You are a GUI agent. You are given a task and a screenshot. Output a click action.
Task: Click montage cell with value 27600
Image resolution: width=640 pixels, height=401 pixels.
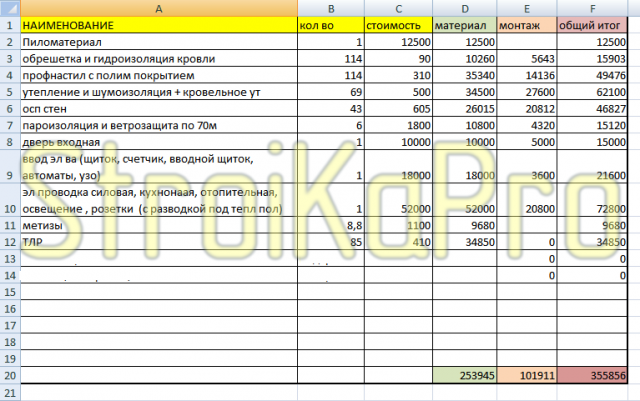[527, 92]
